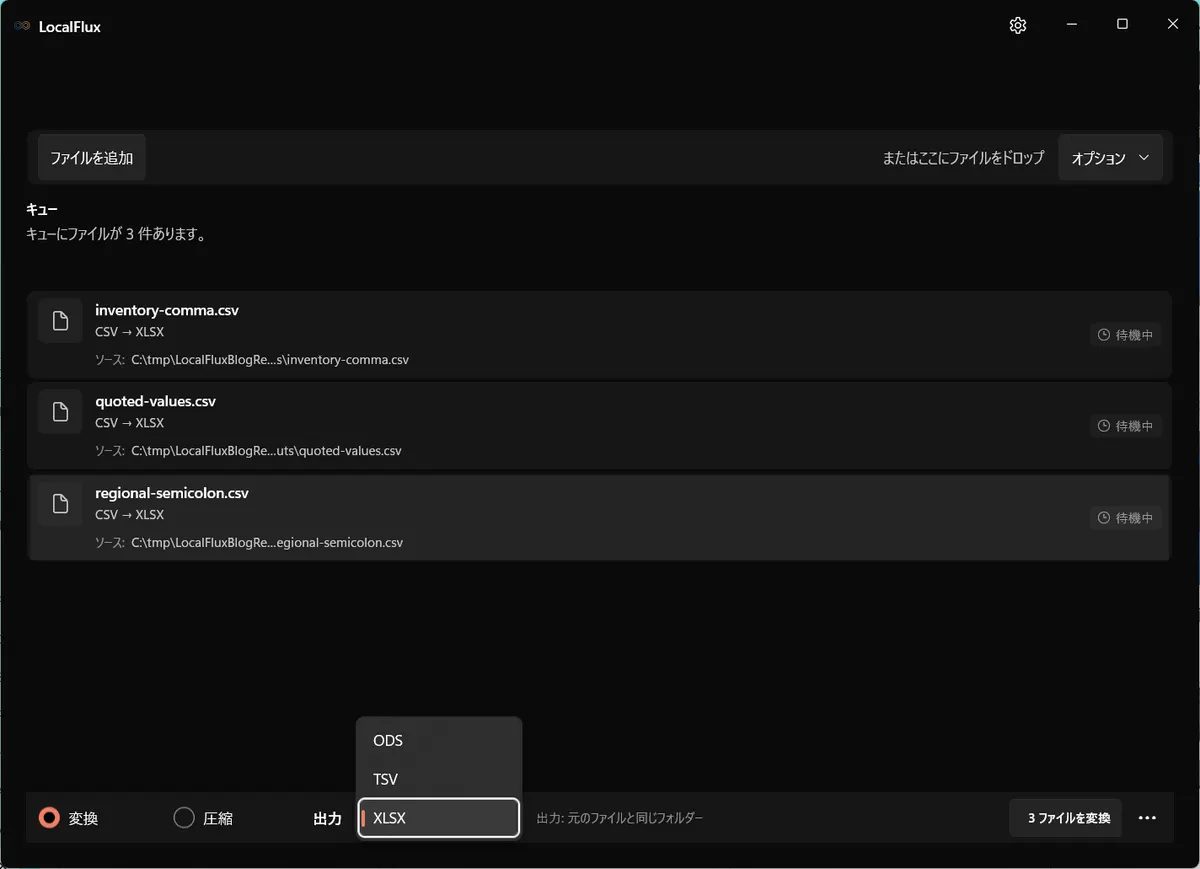Close the LocalFlux window

point(1173,25)
